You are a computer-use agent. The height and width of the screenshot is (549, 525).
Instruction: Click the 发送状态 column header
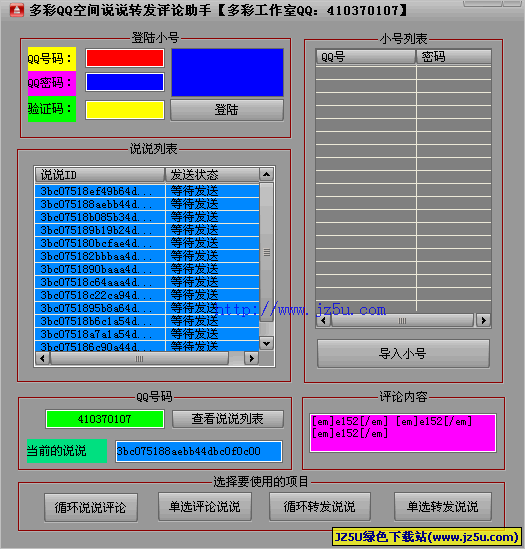click(x=212, y=174)
